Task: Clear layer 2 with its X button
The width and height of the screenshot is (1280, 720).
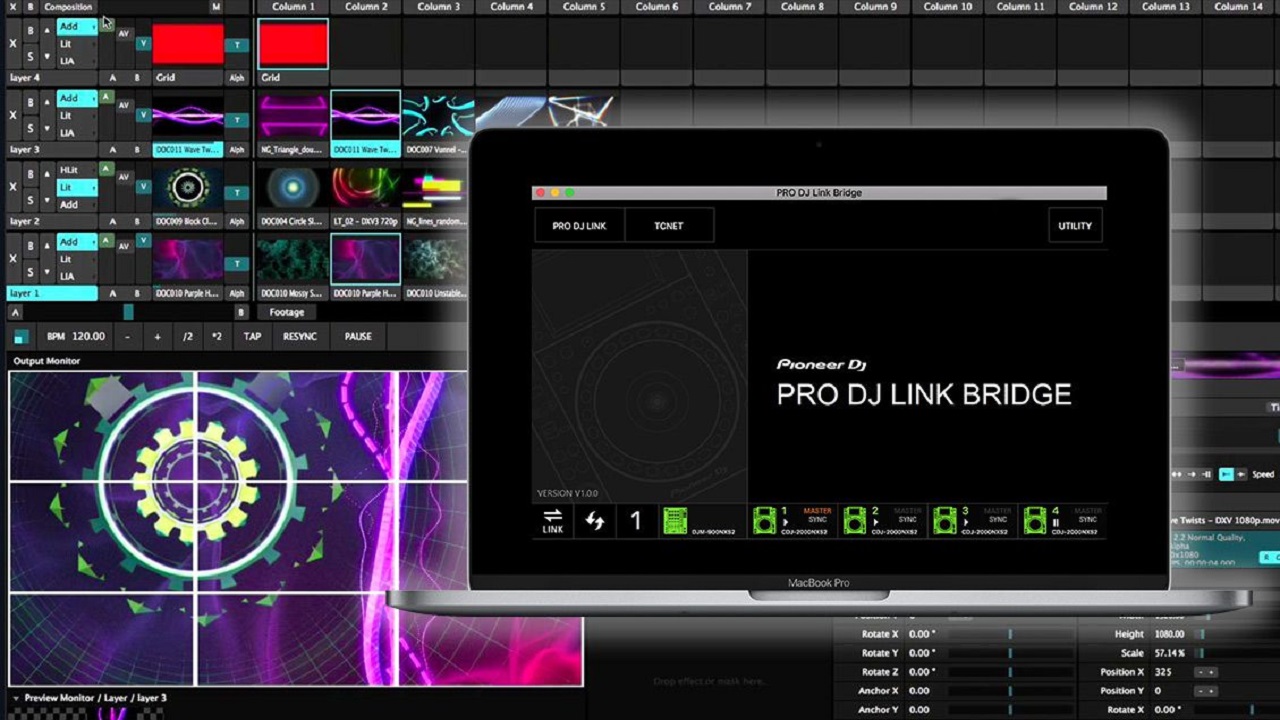Action: 13,186
